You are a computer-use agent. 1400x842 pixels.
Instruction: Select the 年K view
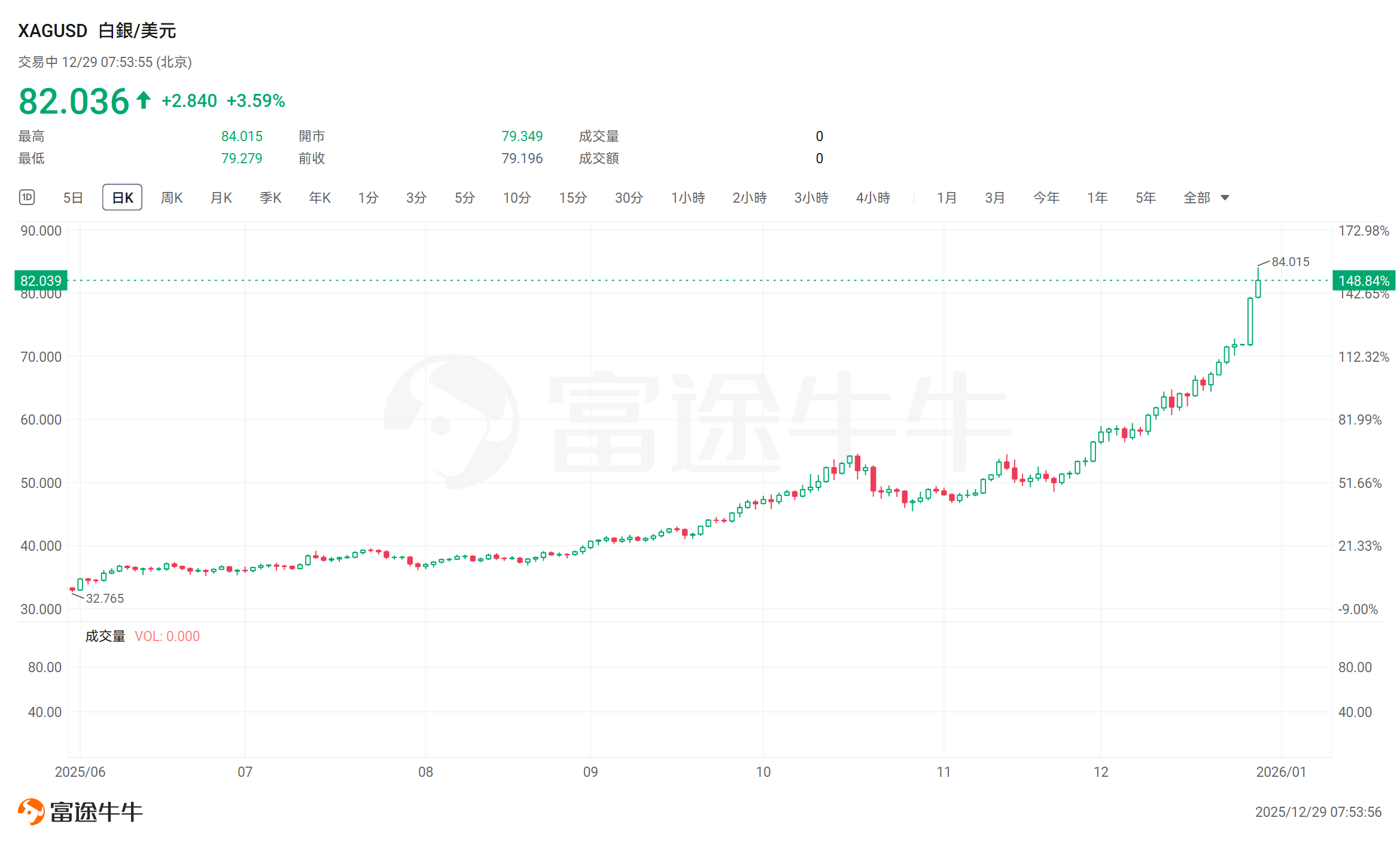point(319,197)
